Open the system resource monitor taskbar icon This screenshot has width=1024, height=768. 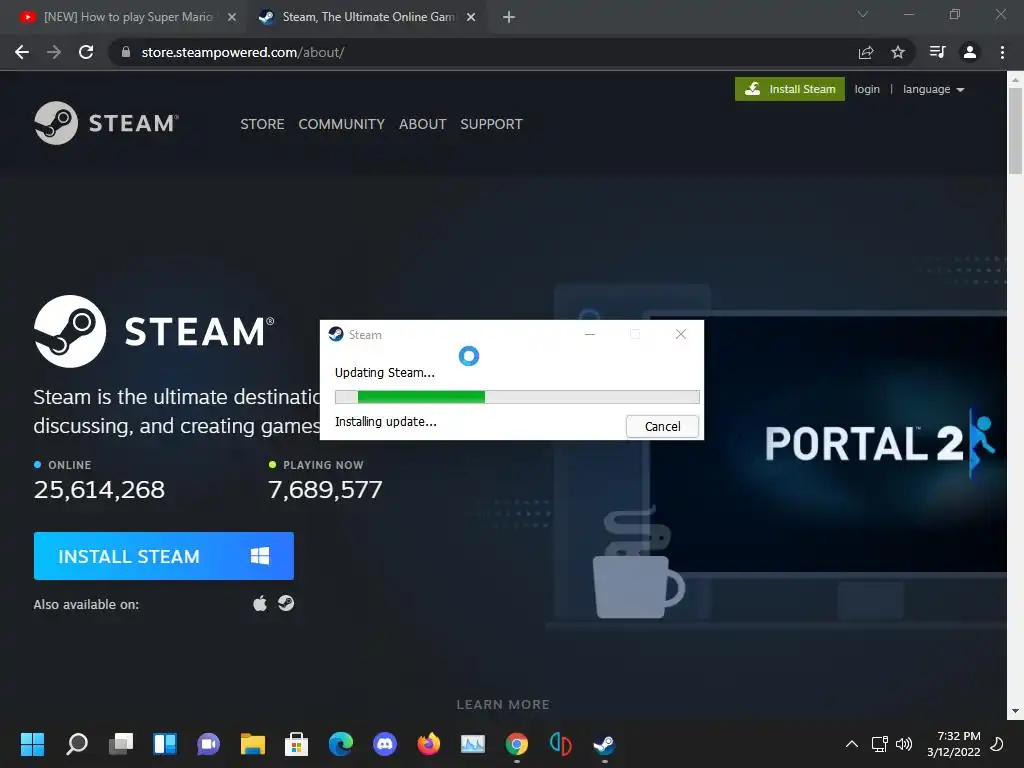[473, 744]
